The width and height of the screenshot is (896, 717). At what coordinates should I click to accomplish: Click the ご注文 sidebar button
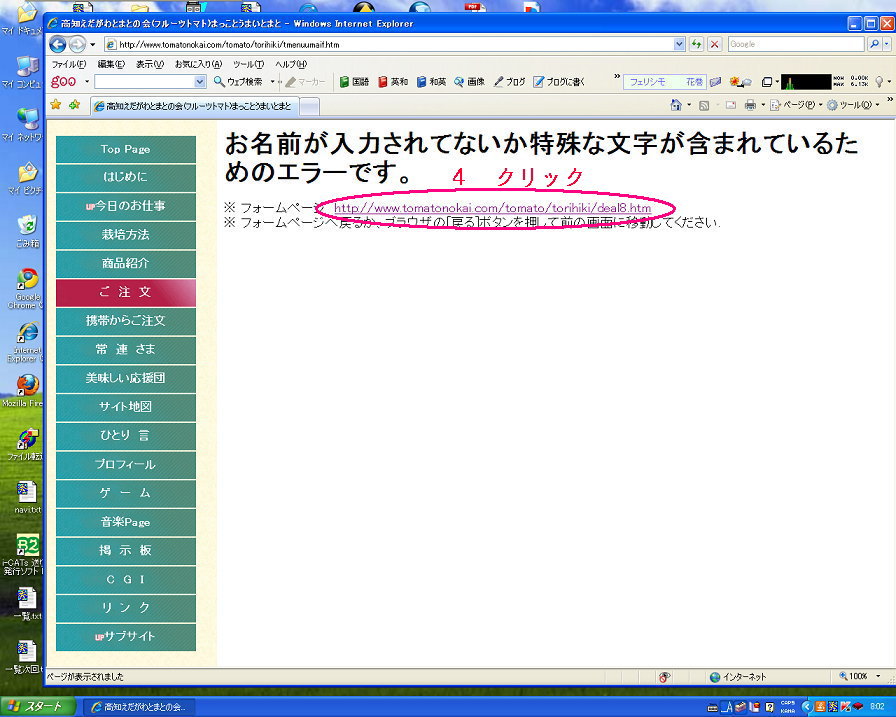pyautogui.click(x=125, y=292)
